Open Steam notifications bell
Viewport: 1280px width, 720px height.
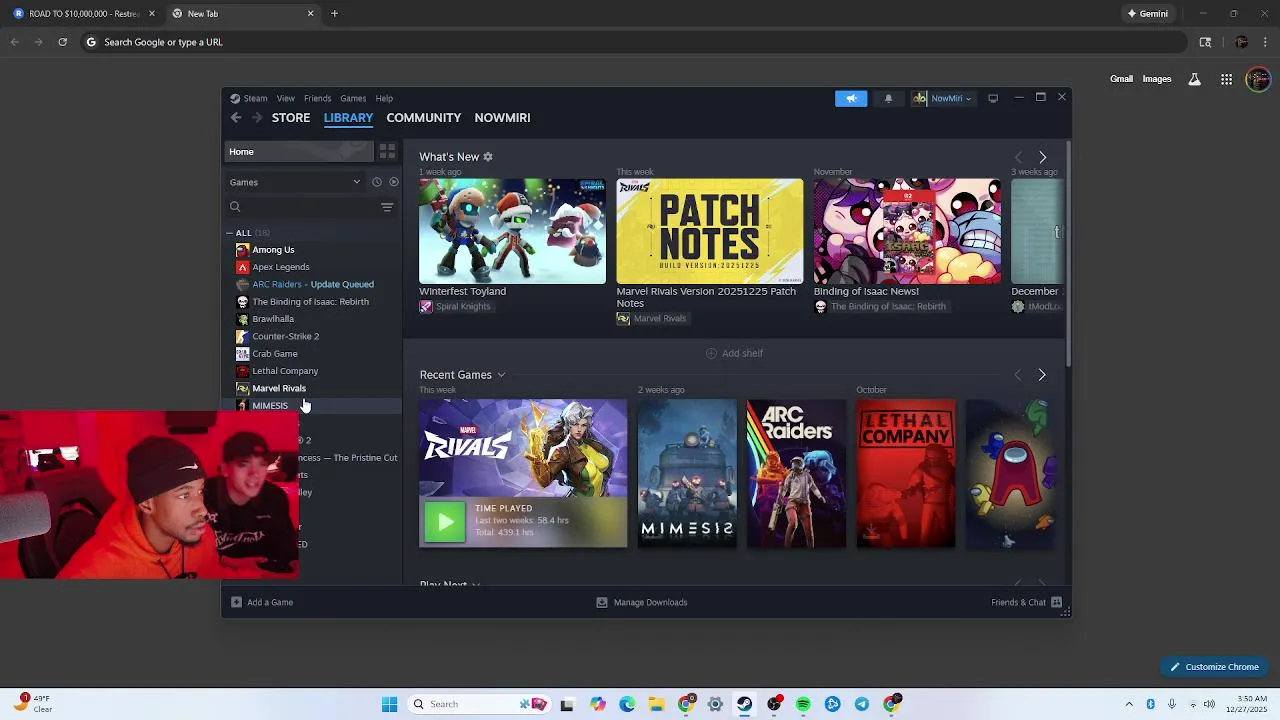coord(888,98)
